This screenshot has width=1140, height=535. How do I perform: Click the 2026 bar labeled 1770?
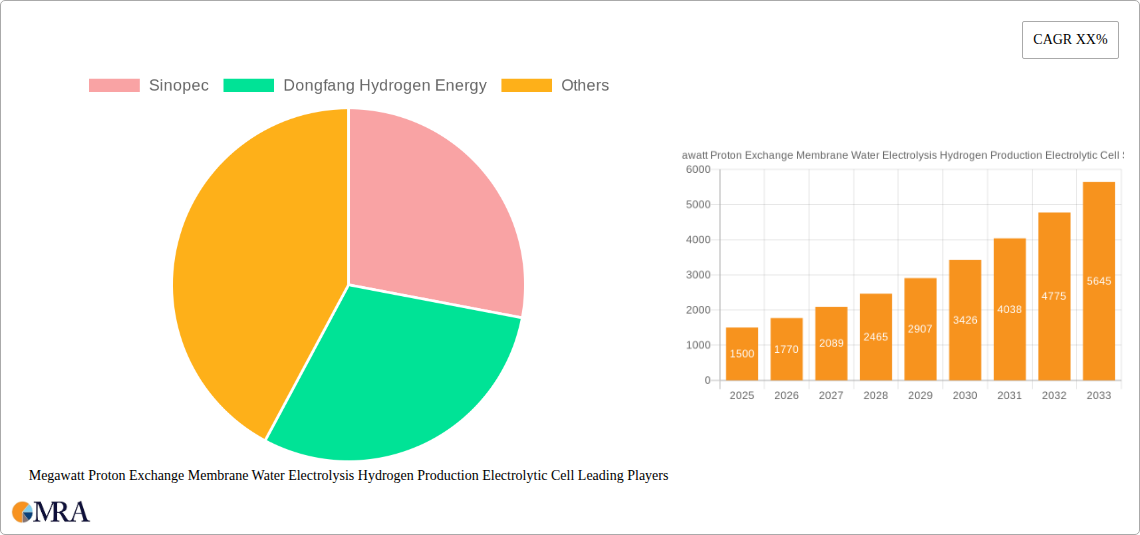(787, 349)
